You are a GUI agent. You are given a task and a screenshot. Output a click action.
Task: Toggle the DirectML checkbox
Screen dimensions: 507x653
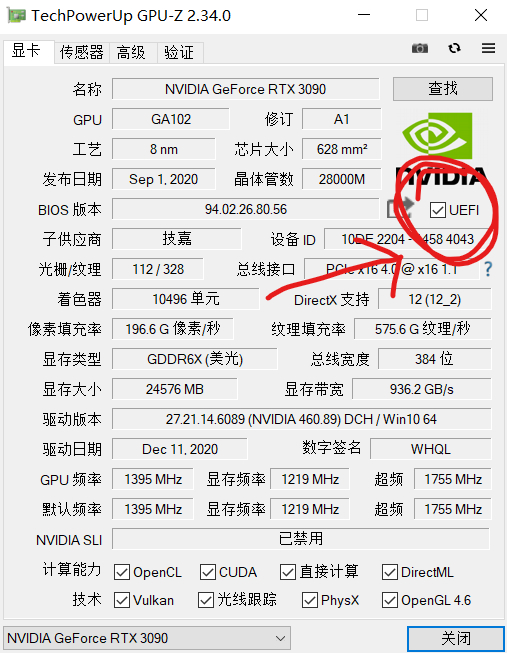(x=390, y=572)
